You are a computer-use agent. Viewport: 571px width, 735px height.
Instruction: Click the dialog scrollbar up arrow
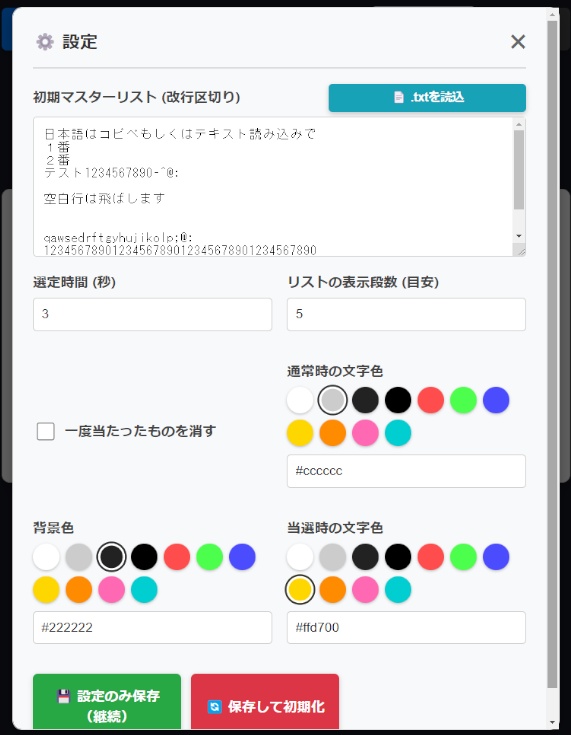click(x=552, y=15)
